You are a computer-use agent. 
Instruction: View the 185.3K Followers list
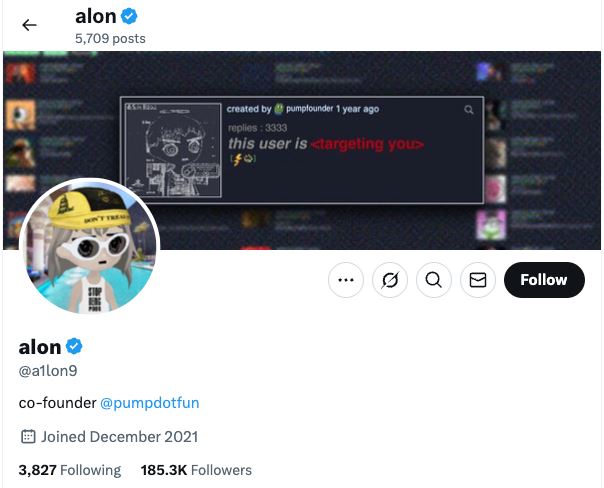tap(196, 470)
